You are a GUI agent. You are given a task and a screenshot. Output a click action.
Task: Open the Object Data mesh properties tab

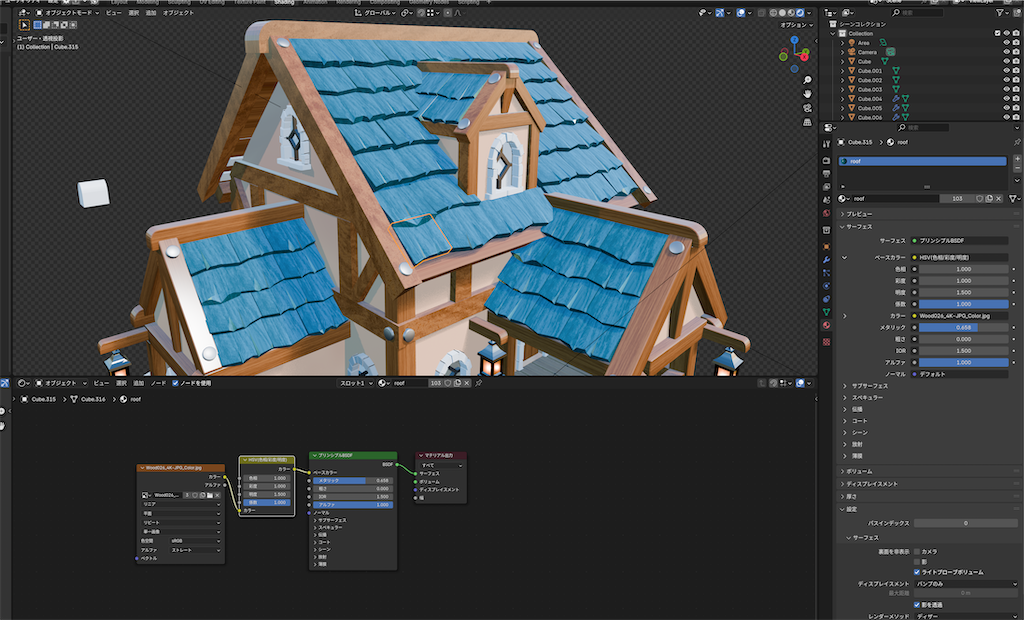tap(826, 312)
